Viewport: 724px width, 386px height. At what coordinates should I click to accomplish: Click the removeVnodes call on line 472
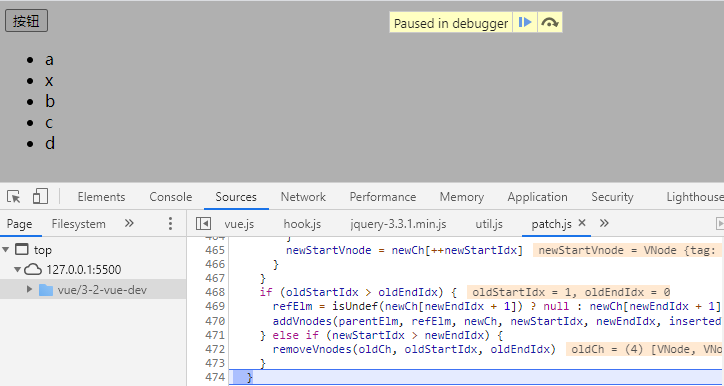414,349
